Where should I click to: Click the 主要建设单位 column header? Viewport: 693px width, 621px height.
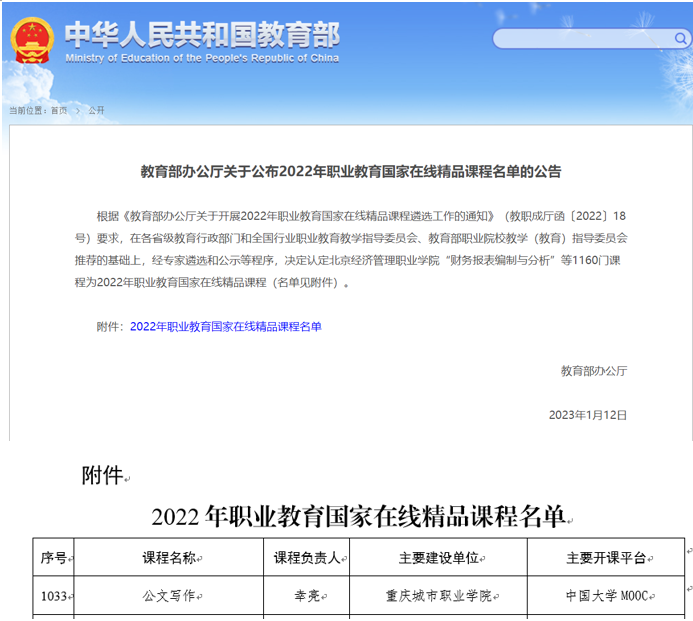click(x=439, y=558)
